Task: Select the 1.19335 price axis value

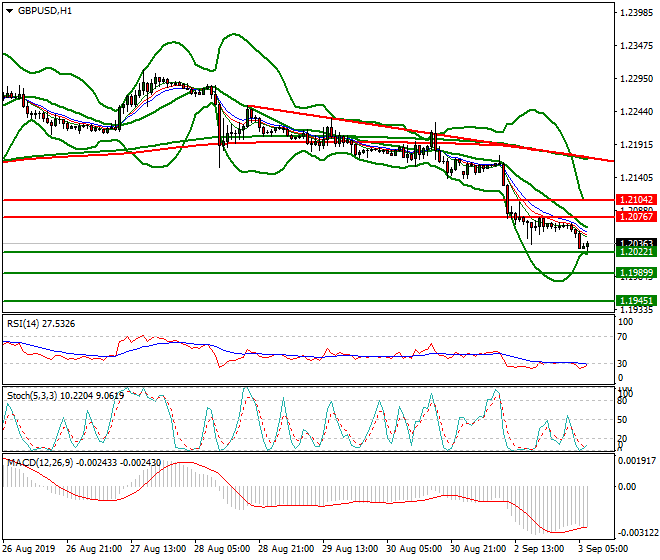Action: pos(637,310)
